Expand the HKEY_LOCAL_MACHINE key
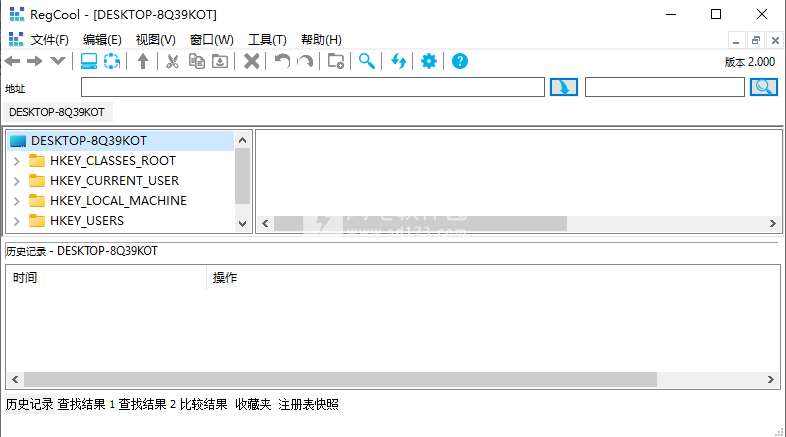The image size is (786, 437). (17, 201)
